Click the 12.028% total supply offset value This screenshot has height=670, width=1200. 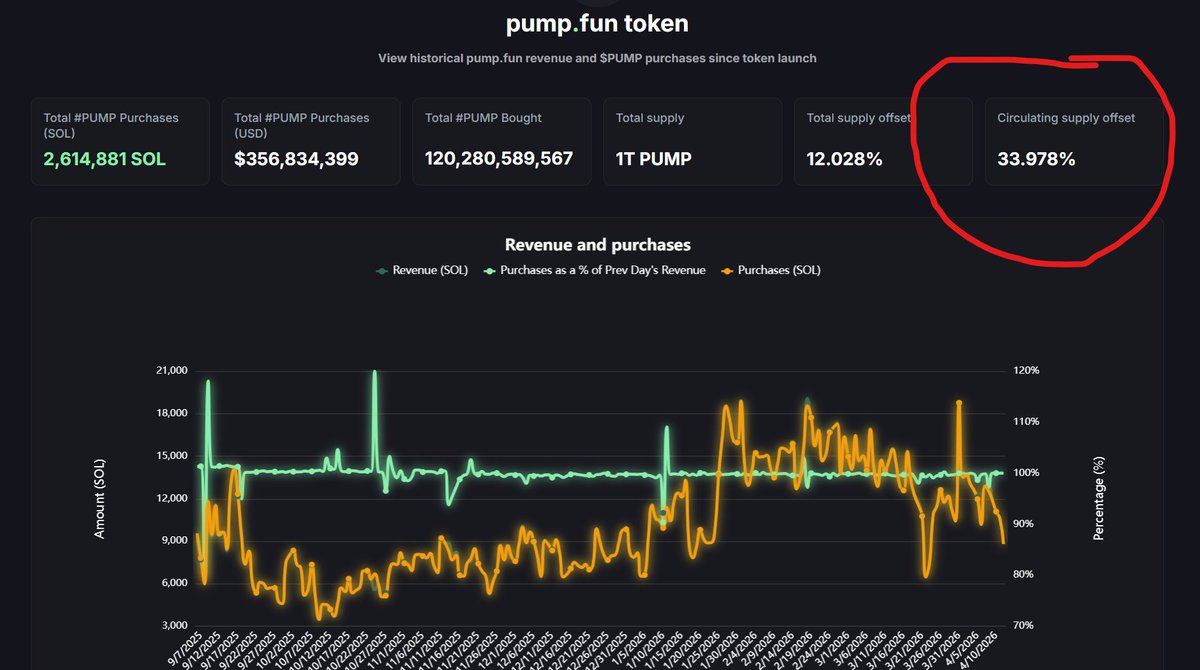pos(844,159)
